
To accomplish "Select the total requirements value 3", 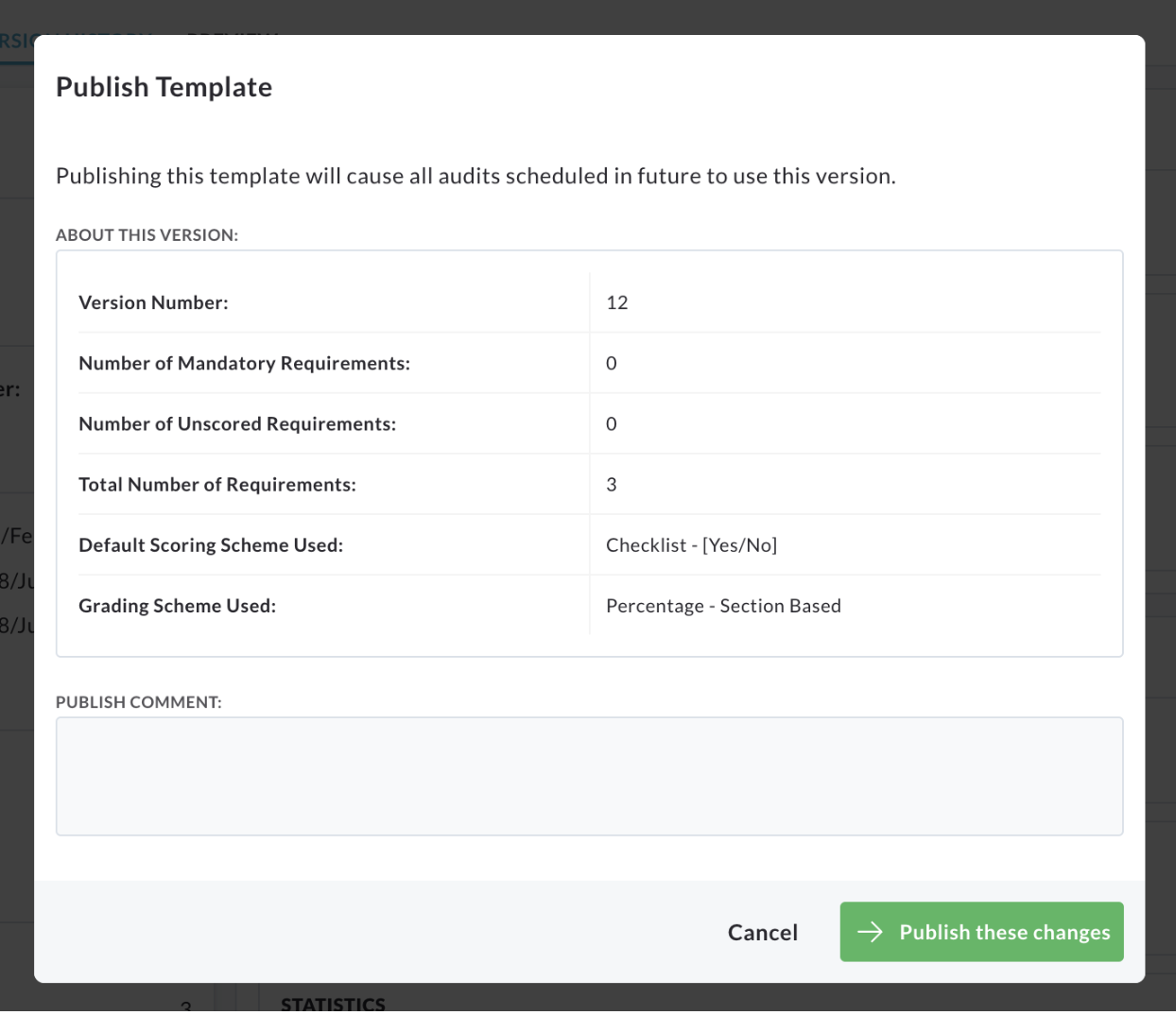I will (x=612, y=485).
